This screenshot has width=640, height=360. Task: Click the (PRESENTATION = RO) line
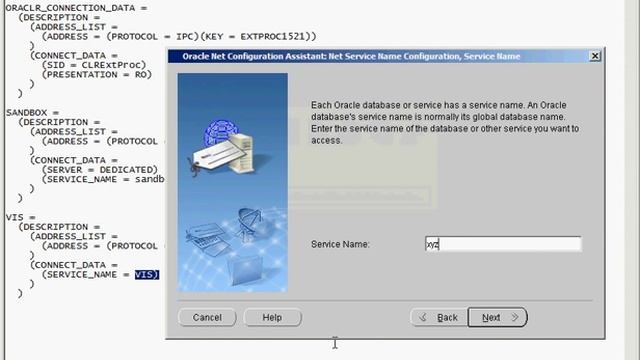[x=97, y=74]
